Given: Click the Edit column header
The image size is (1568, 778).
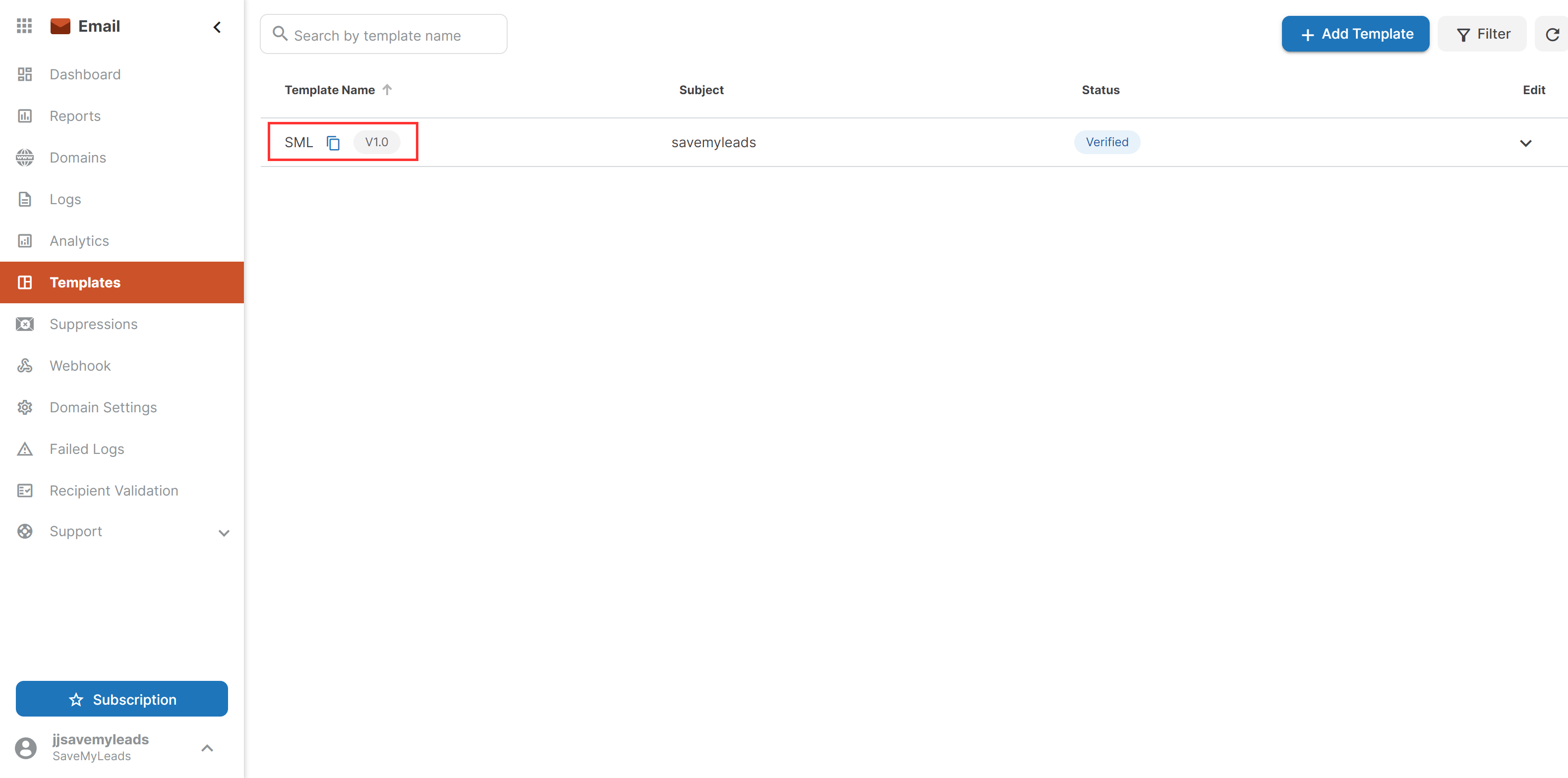Looking at the screenshot, I should 1534,90.
